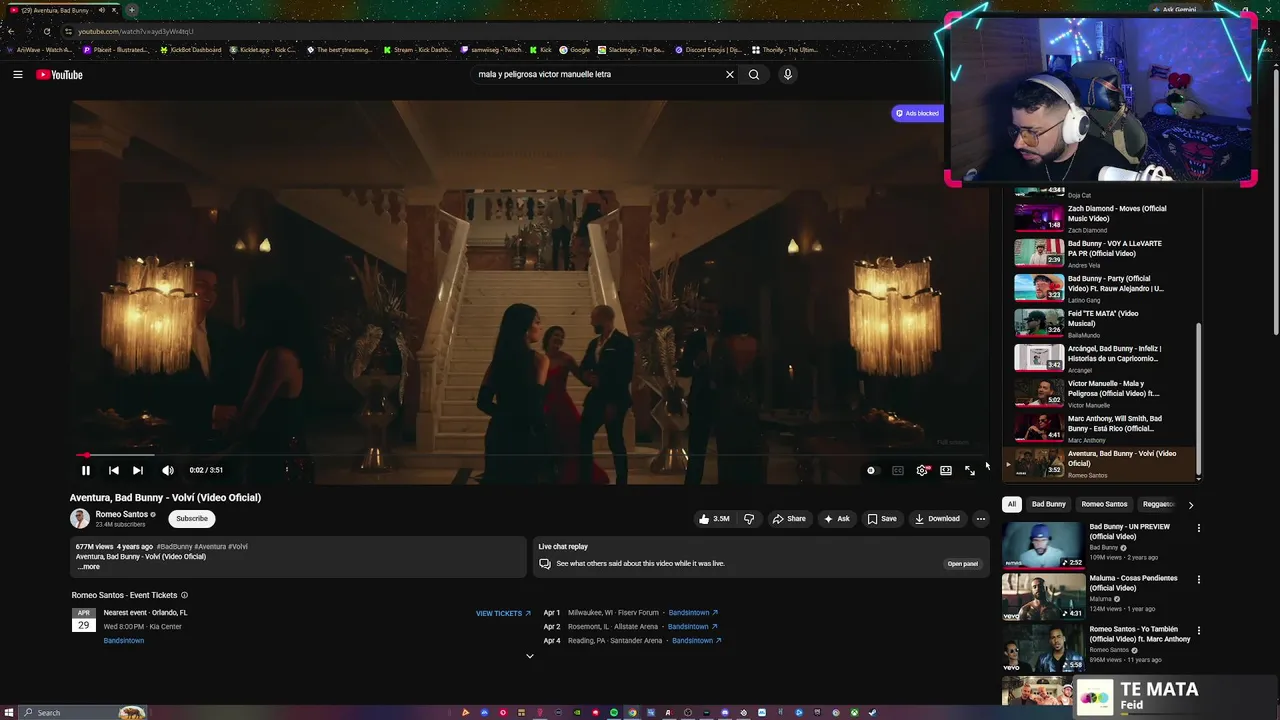The width and height of the screenshot is (1280, 720).
Task: Open Spotify from the taskbar
Action: click(614, 713)
